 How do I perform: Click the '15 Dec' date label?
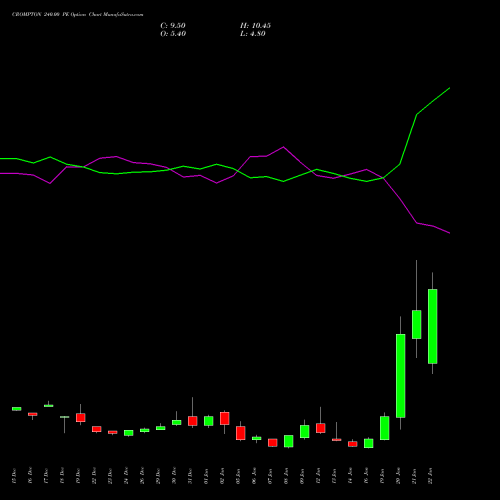coord(14,476)
